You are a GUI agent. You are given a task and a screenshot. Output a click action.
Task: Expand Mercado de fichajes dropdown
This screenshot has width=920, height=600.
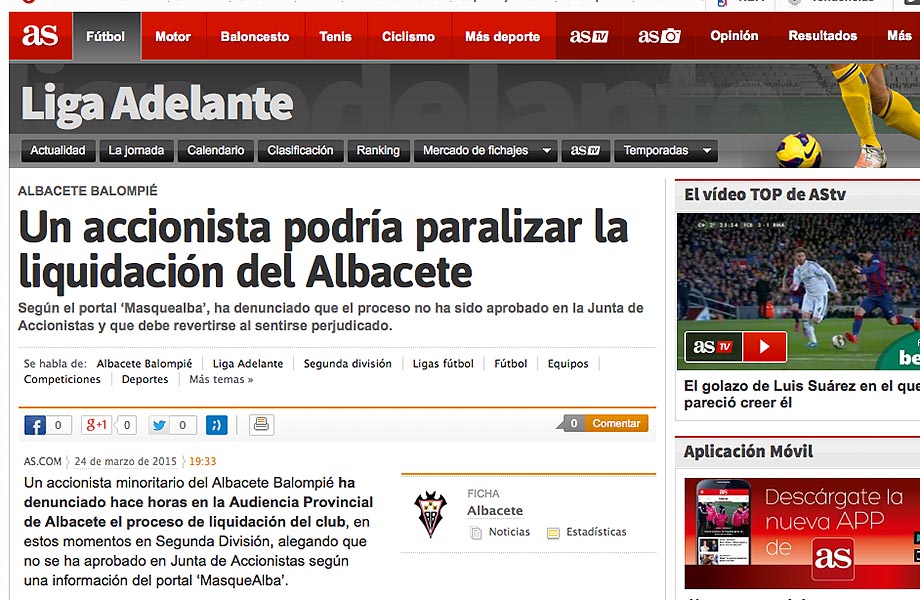(x=484, y=151)
